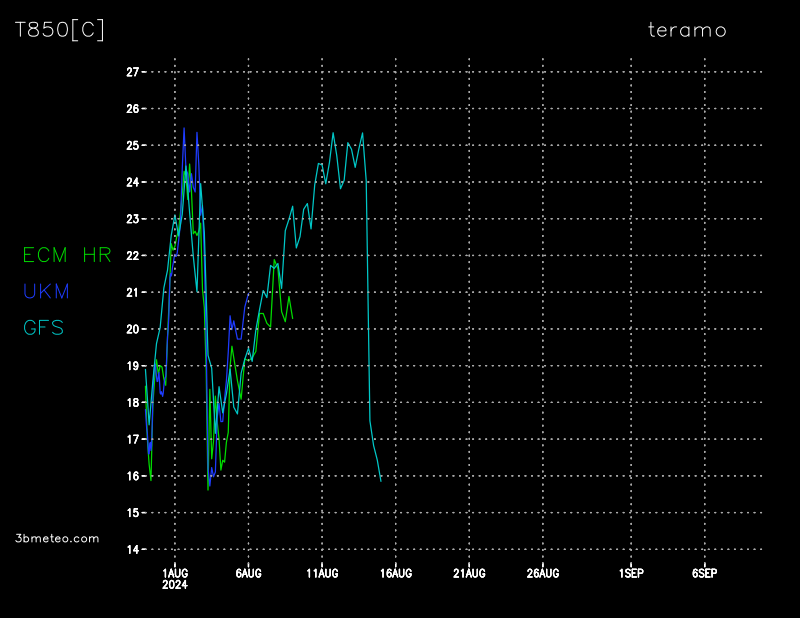This screenshot has width=800, height=618.
Task: Select the 14 y-axis temperature label
Action: point(132,549)
